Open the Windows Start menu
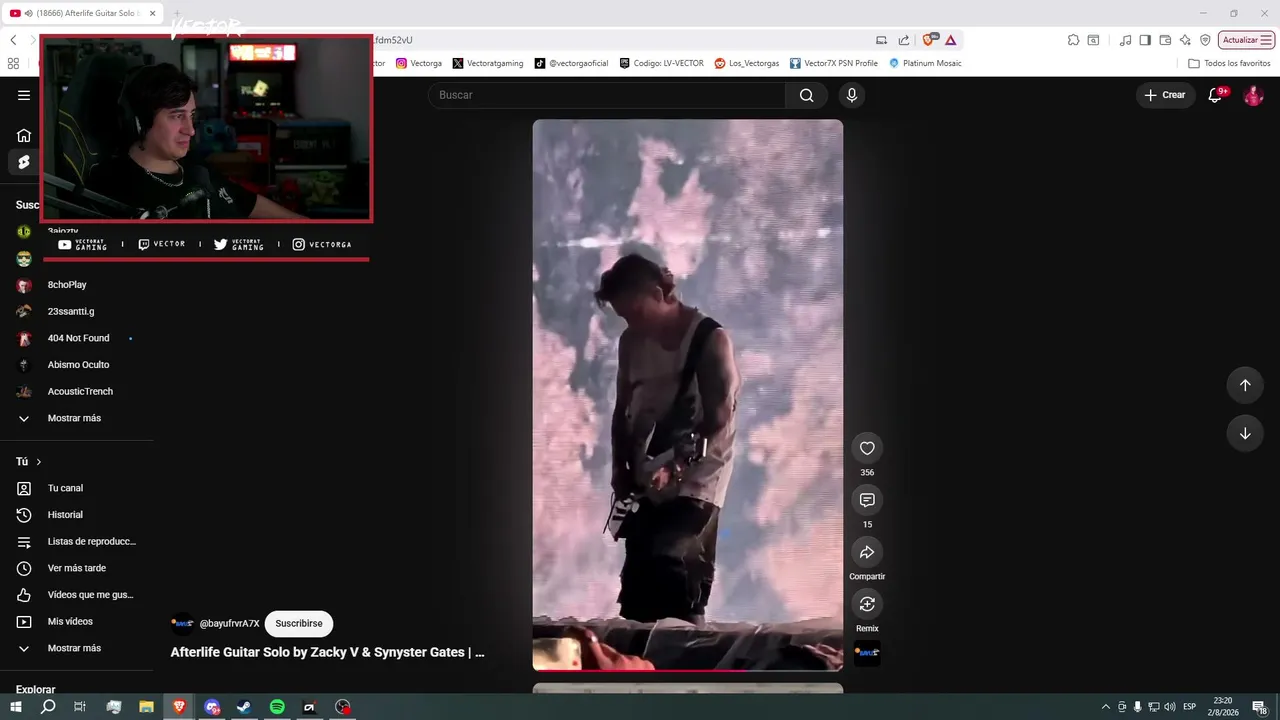Screen dimensions: 1280x720 (16, 707)
